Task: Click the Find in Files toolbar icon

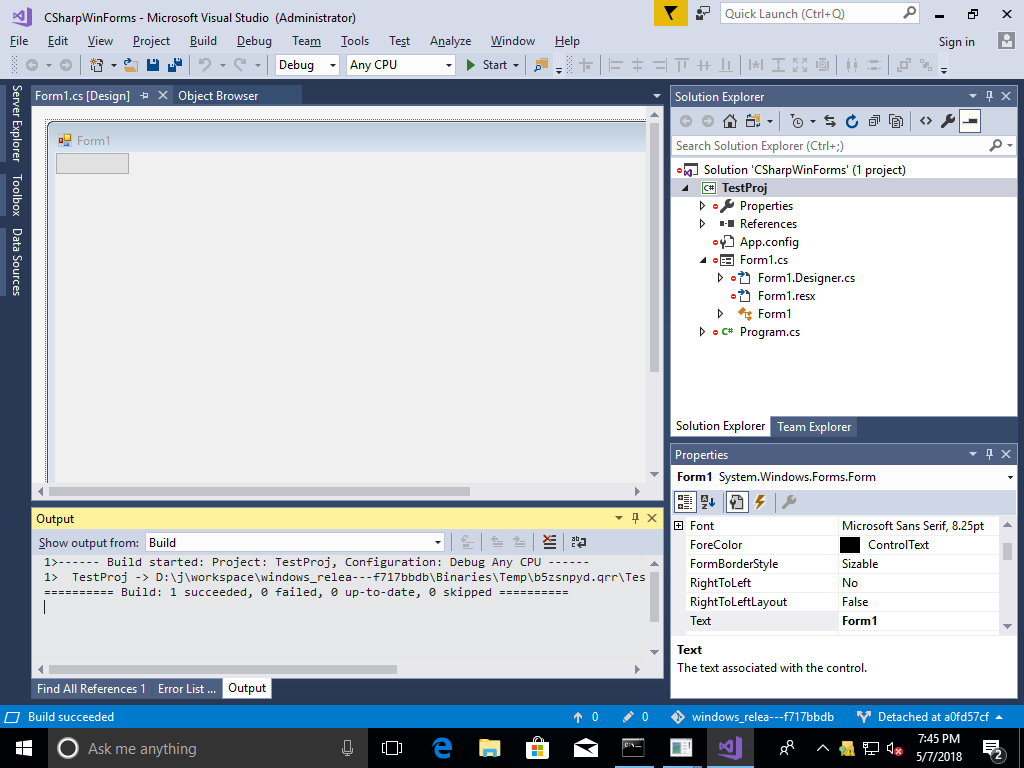Action: (541, 65)
